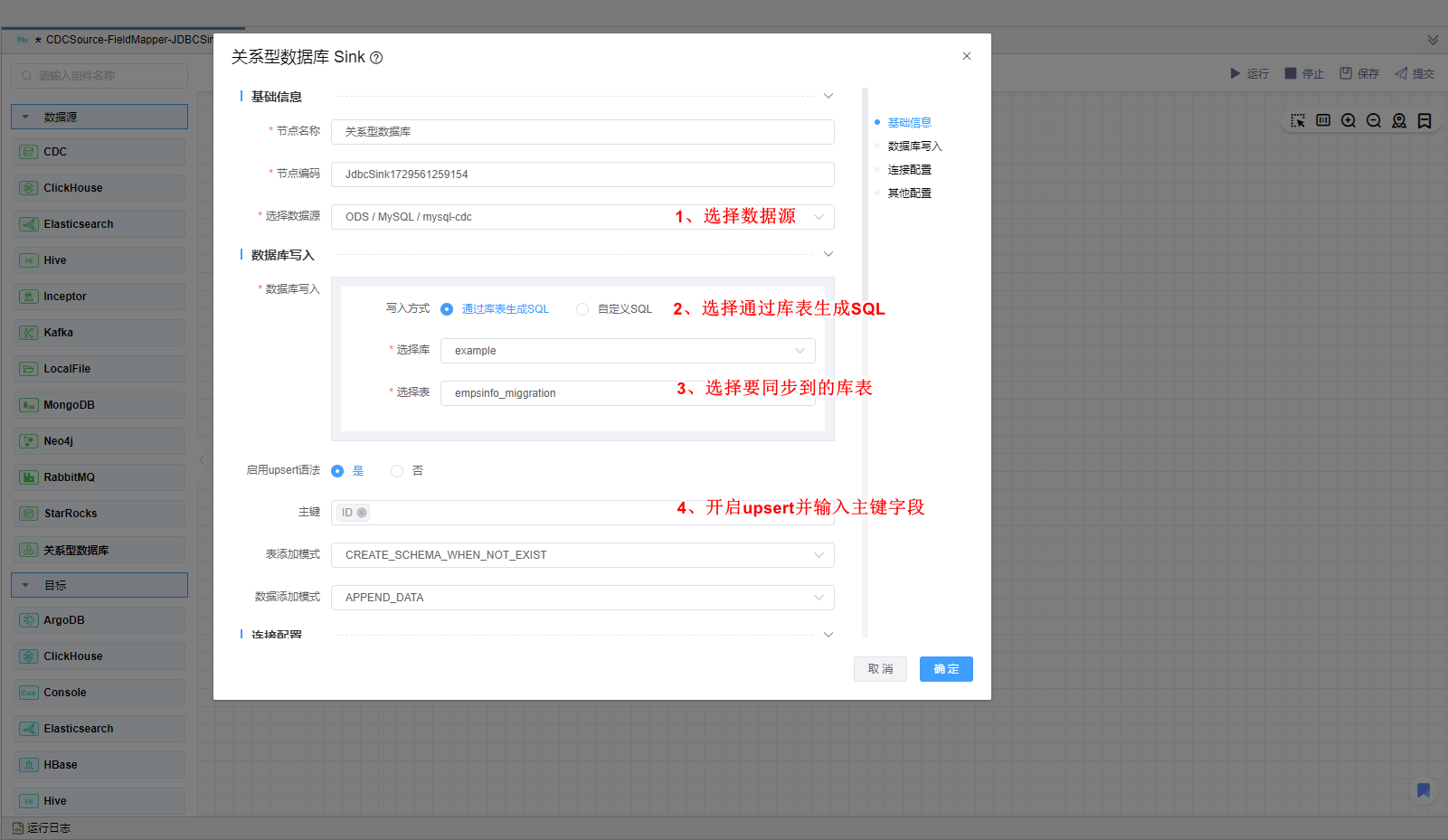This screenshot has width=1448, height=840.
Task: Click into the 节点名称 input field
Action: [582, 132]
